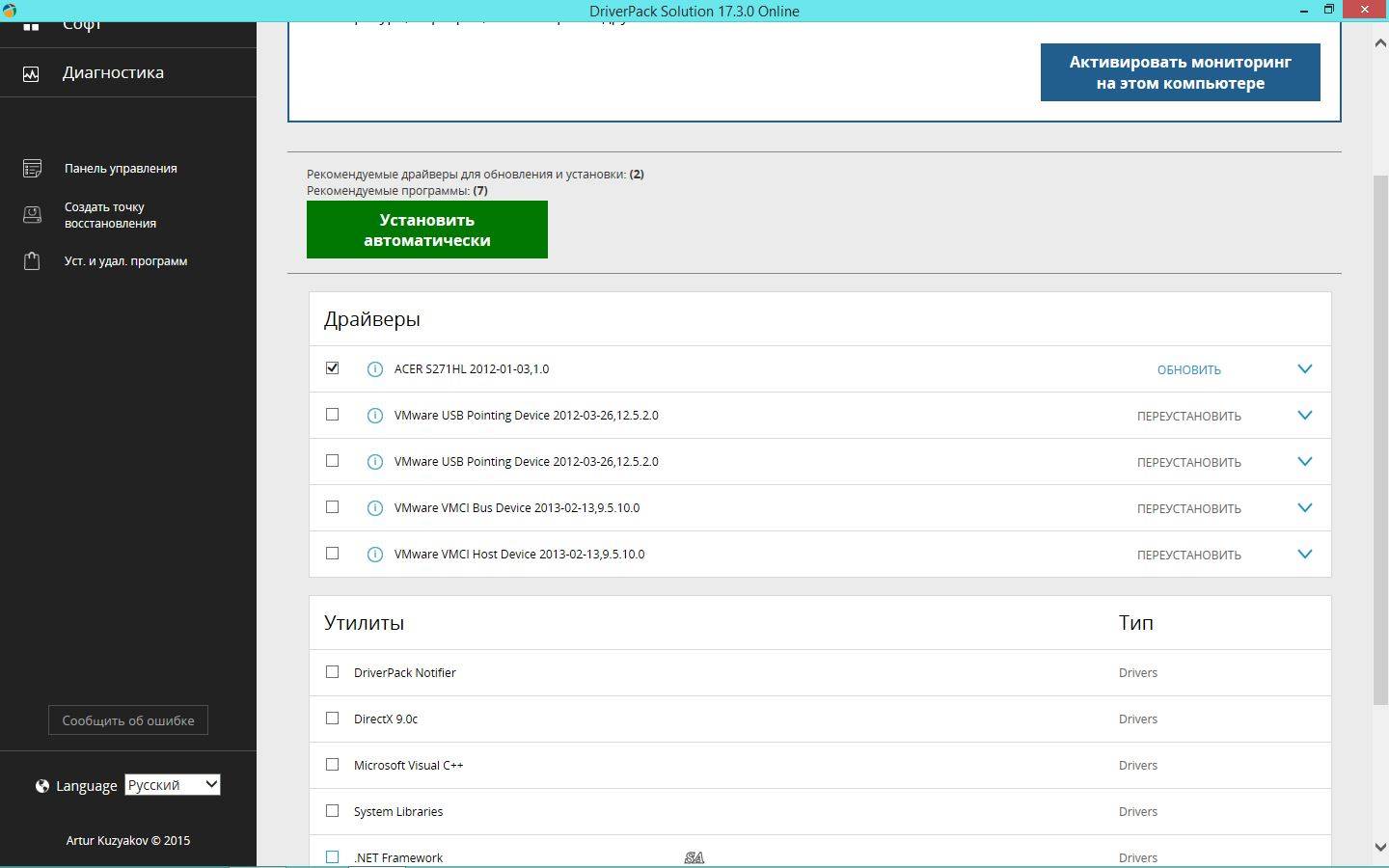
Task: Enable the DirectX 9.0c checkbox
Action: (x=333, y=719)
